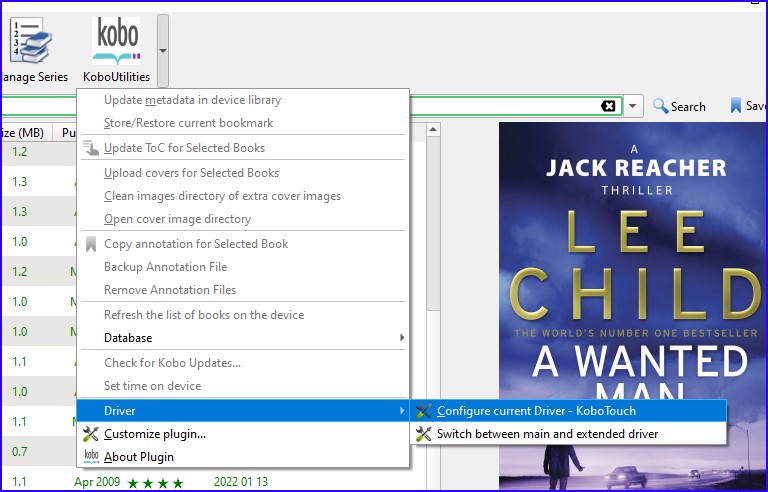Open the highlighted Driver submenu
The image size is (768, 492).
coord(243,411)
